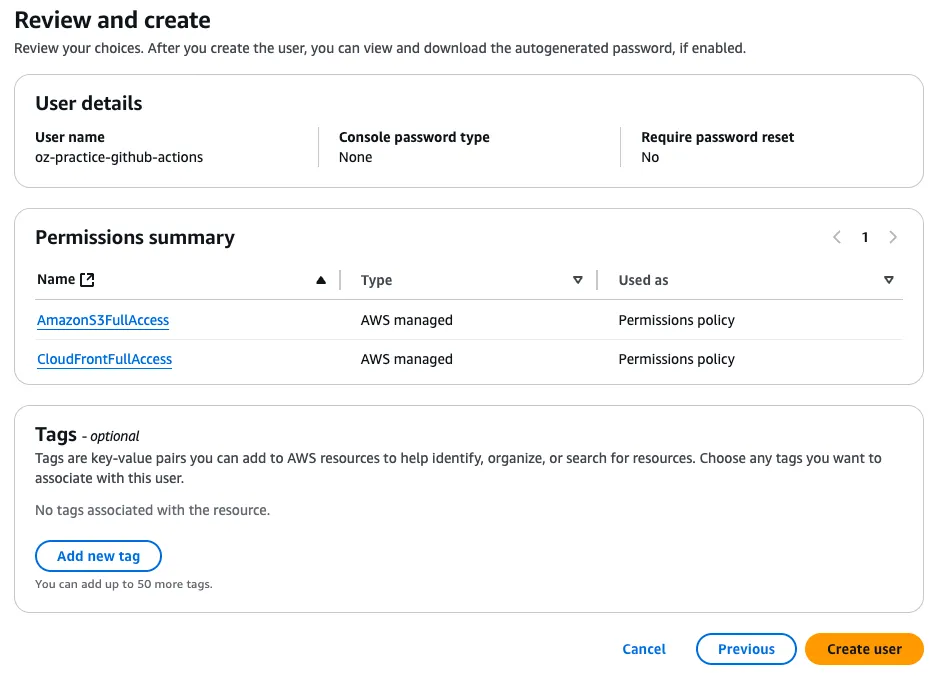Go back with the Previous button
Screen dimensions: 942x687
pyautogui.click(x=746, y=649)
